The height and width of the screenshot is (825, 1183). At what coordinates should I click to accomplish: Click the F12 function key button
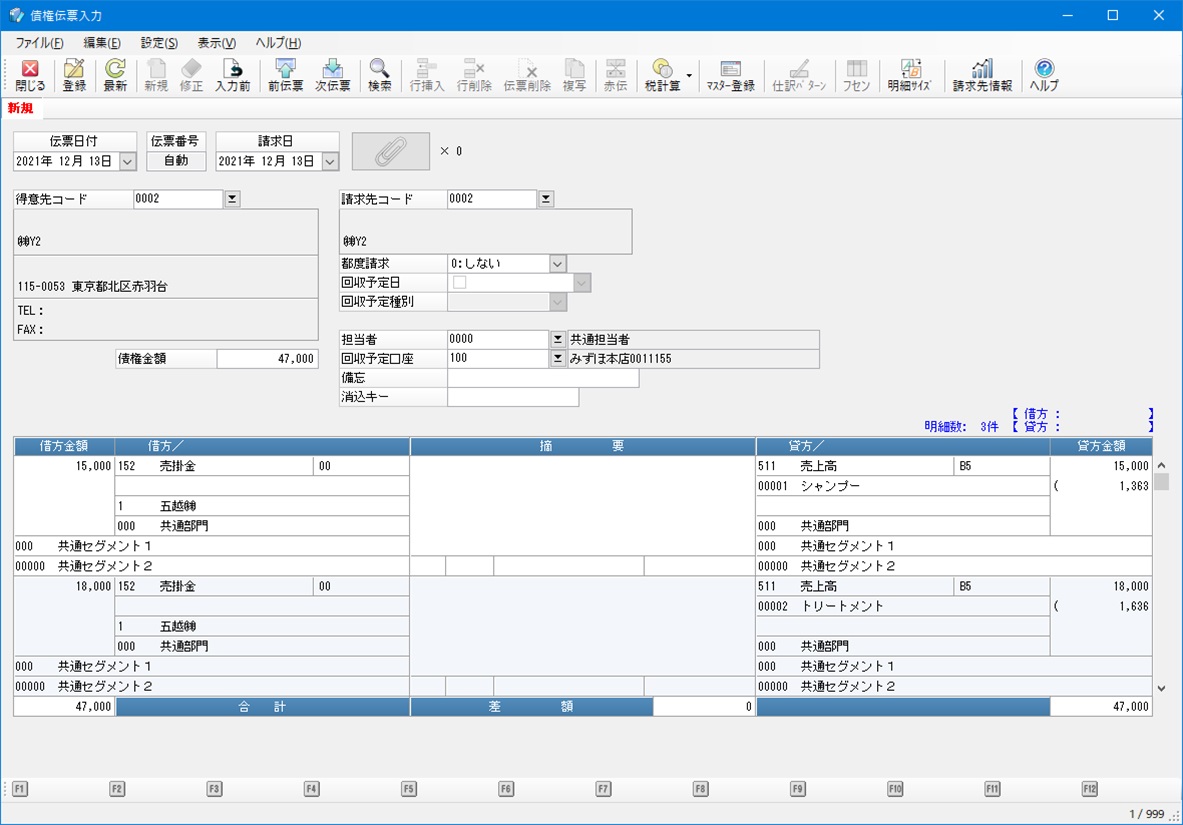(1089, 789)
